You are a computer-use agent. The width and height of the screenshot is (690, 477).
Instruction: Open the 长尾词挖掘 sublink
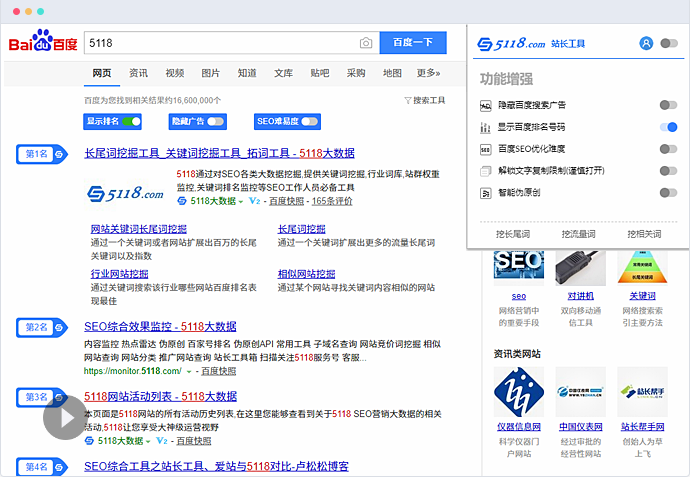(301, 229)
